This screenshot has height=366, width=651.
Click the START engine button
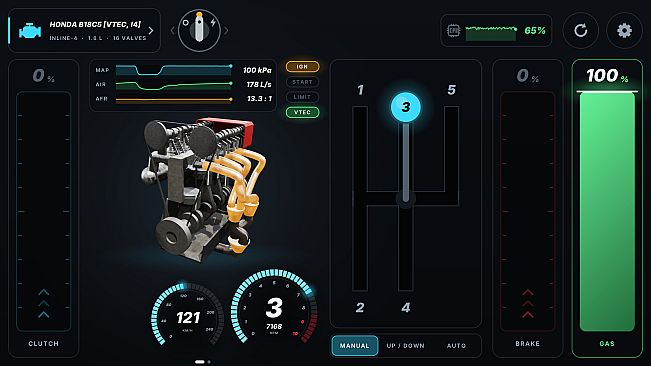(302, 82)
